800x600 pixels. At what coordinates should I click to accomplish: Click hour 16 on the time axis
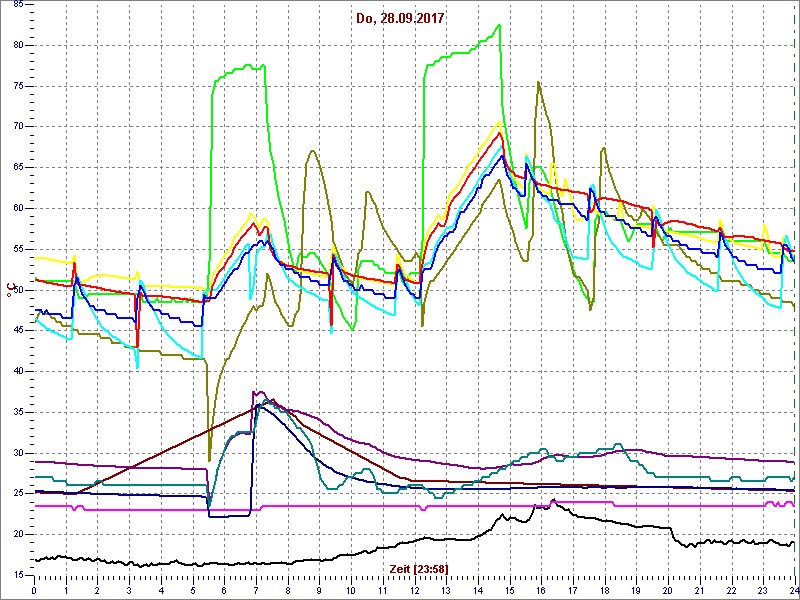541,590
